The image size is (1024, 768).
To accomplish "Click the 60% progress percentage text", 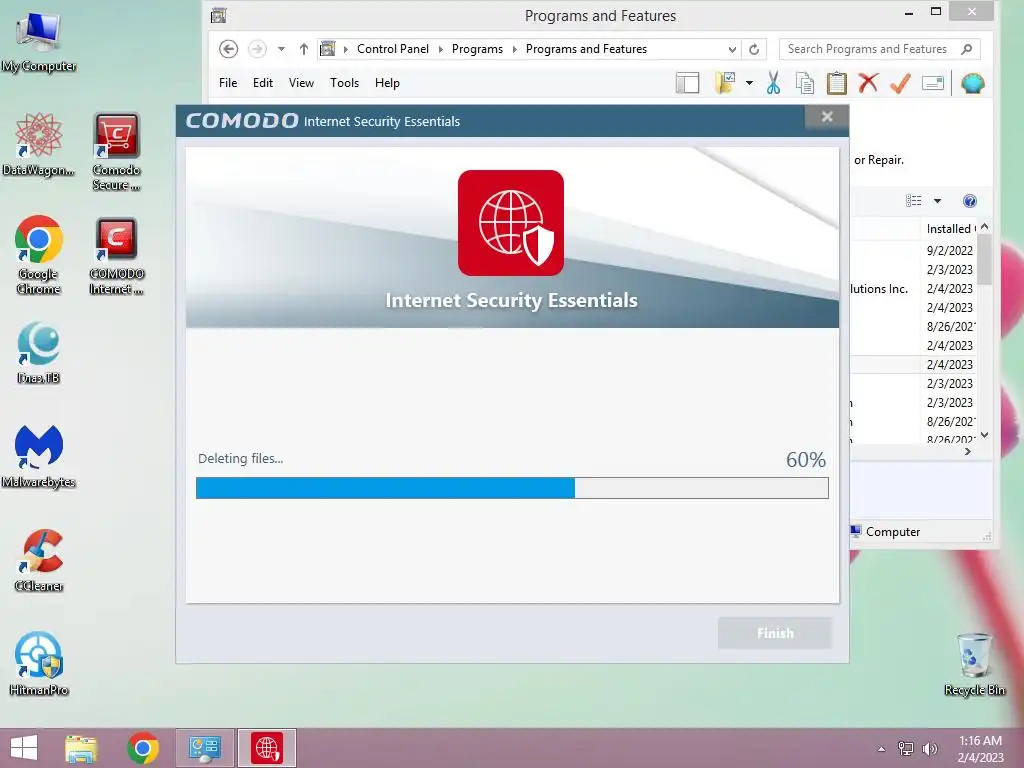I will 805,460.
